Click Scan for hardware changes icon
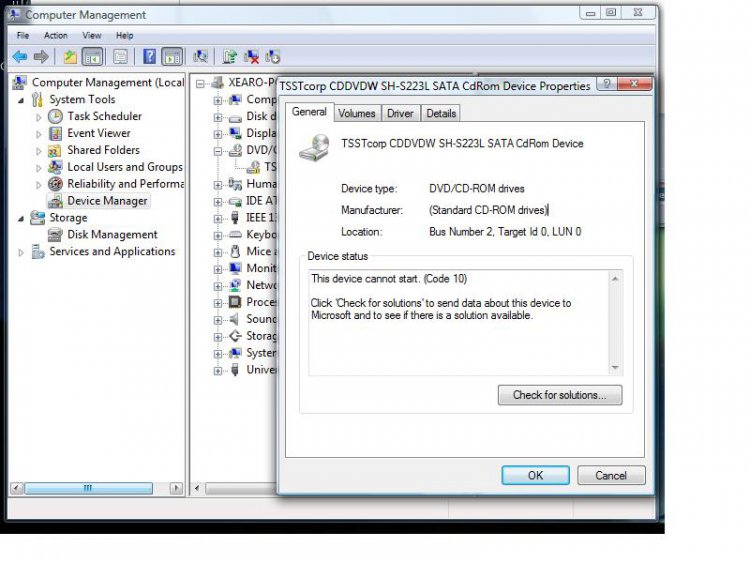 (200, 57)
